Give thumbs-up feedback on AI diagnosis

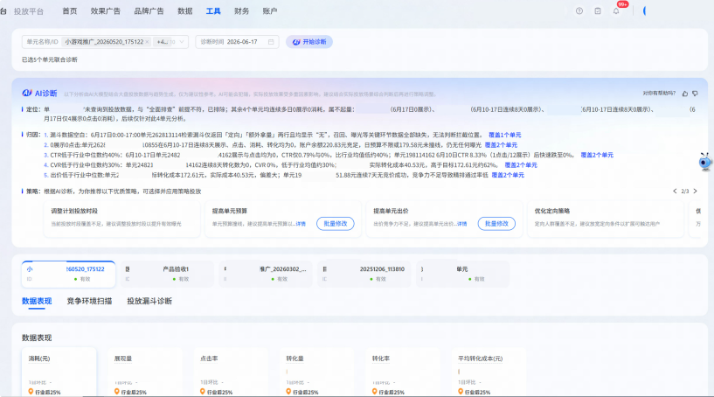(x=685, y=93)
